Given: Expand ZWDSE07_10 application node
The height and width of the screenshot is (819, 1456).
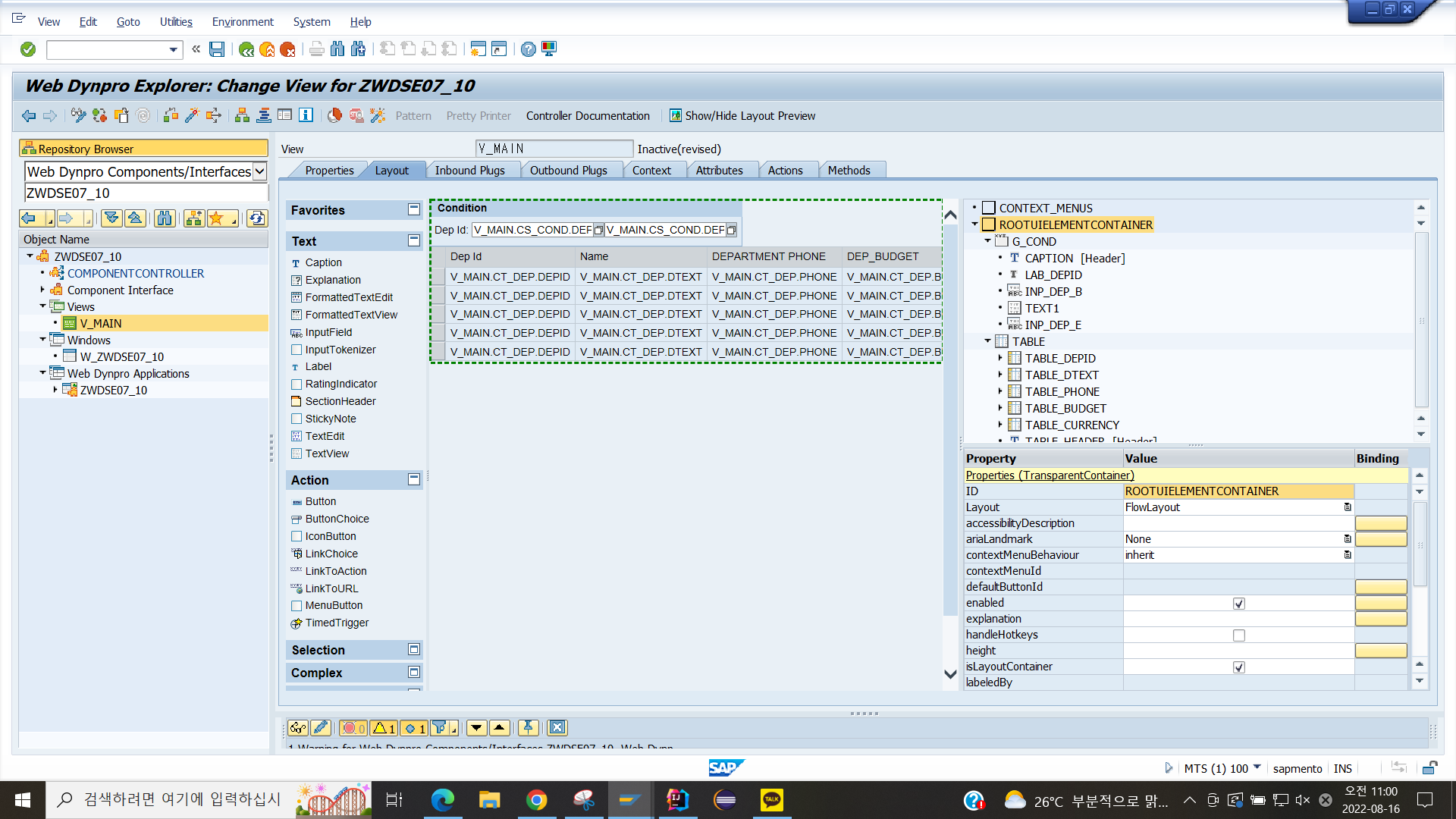Looking at the screenshot, I should 55,390.
